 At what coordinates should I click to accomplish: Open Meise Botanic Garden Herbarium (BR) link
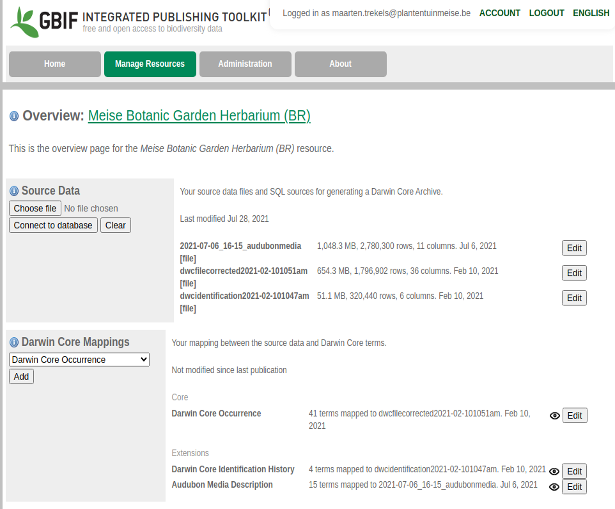point(199,116)
